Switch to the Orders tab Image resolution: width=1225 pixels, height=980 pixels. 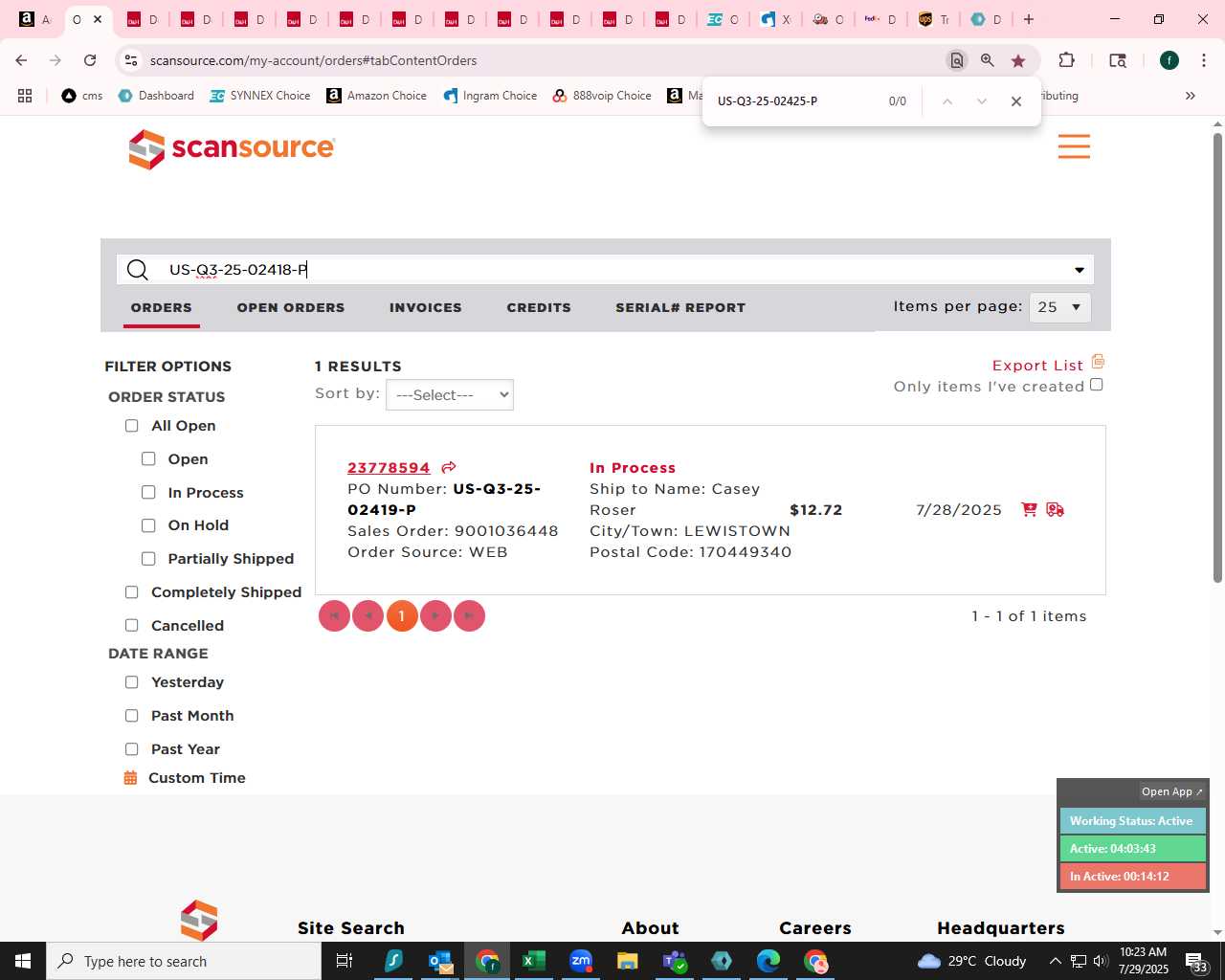(x=162, y=307)
